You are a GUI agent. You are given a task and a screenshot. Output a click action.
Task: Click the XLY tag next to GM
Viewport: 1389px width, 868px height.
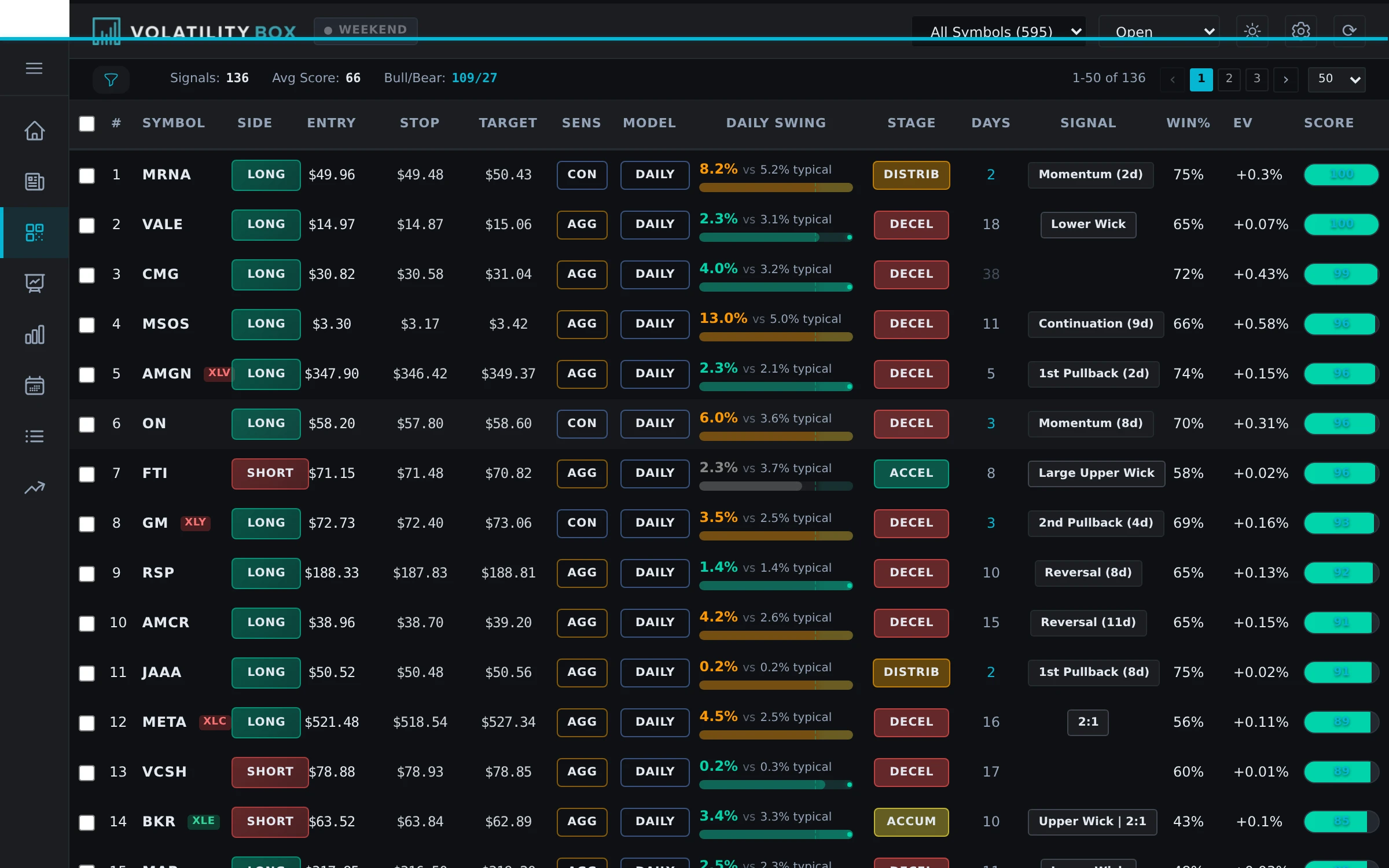[x=195, y=523]
